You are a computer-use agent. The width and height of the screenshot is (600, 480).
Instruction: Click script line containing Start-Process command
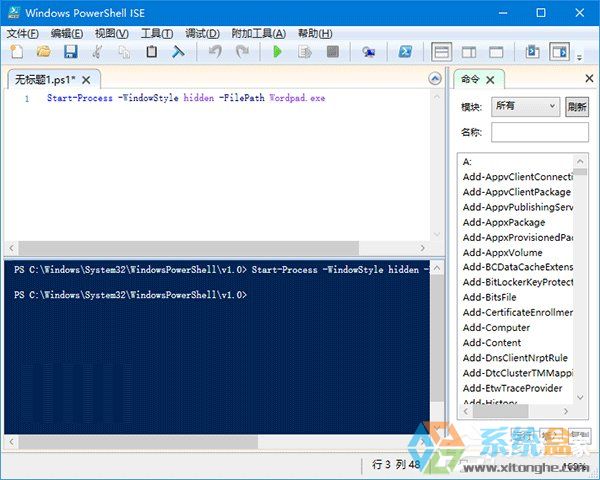click(186, 98)
